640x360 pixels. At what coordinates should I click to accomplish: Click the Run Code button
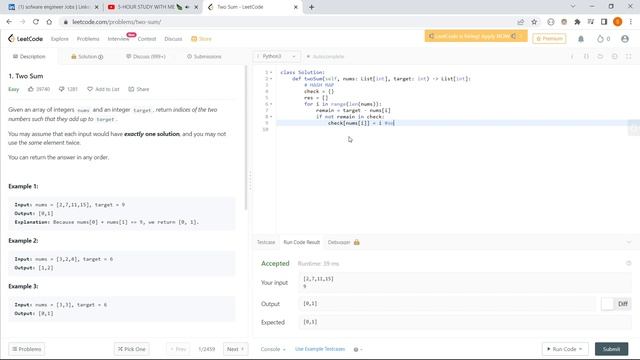click(x=565, y=349)
